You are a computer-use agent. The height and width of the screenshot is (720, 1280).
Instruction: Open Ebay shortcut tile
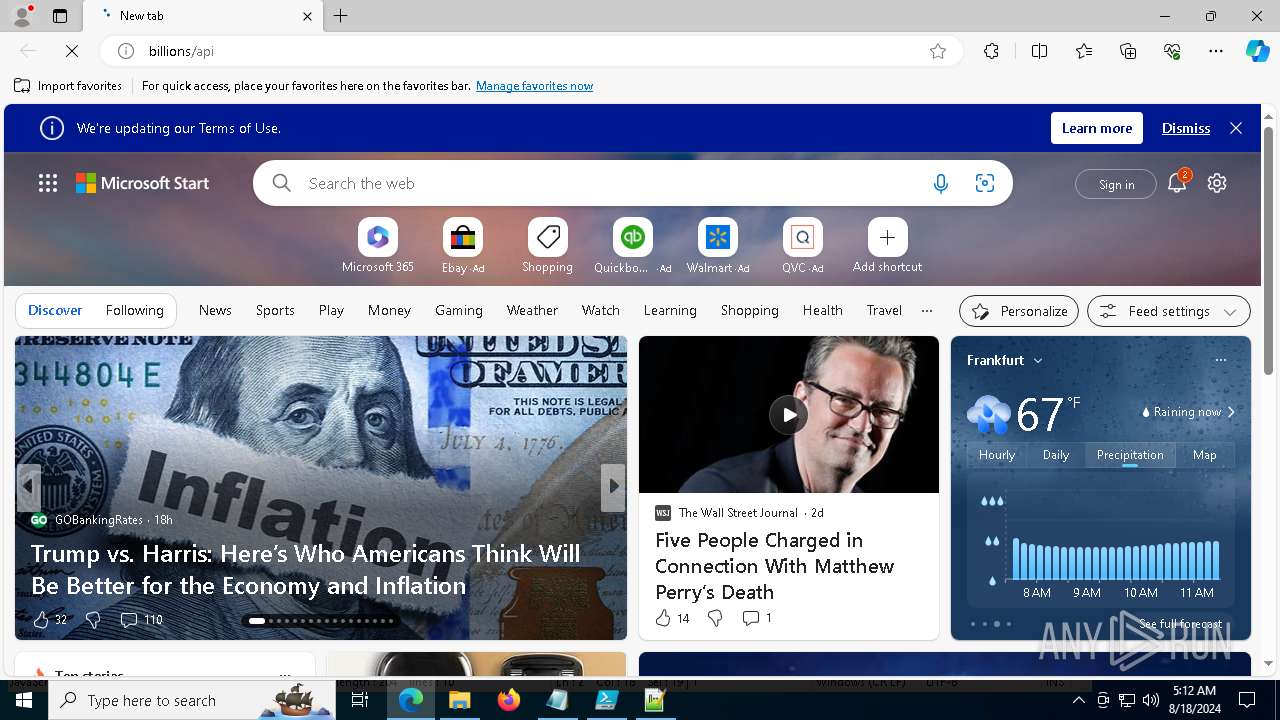point(463,246)
